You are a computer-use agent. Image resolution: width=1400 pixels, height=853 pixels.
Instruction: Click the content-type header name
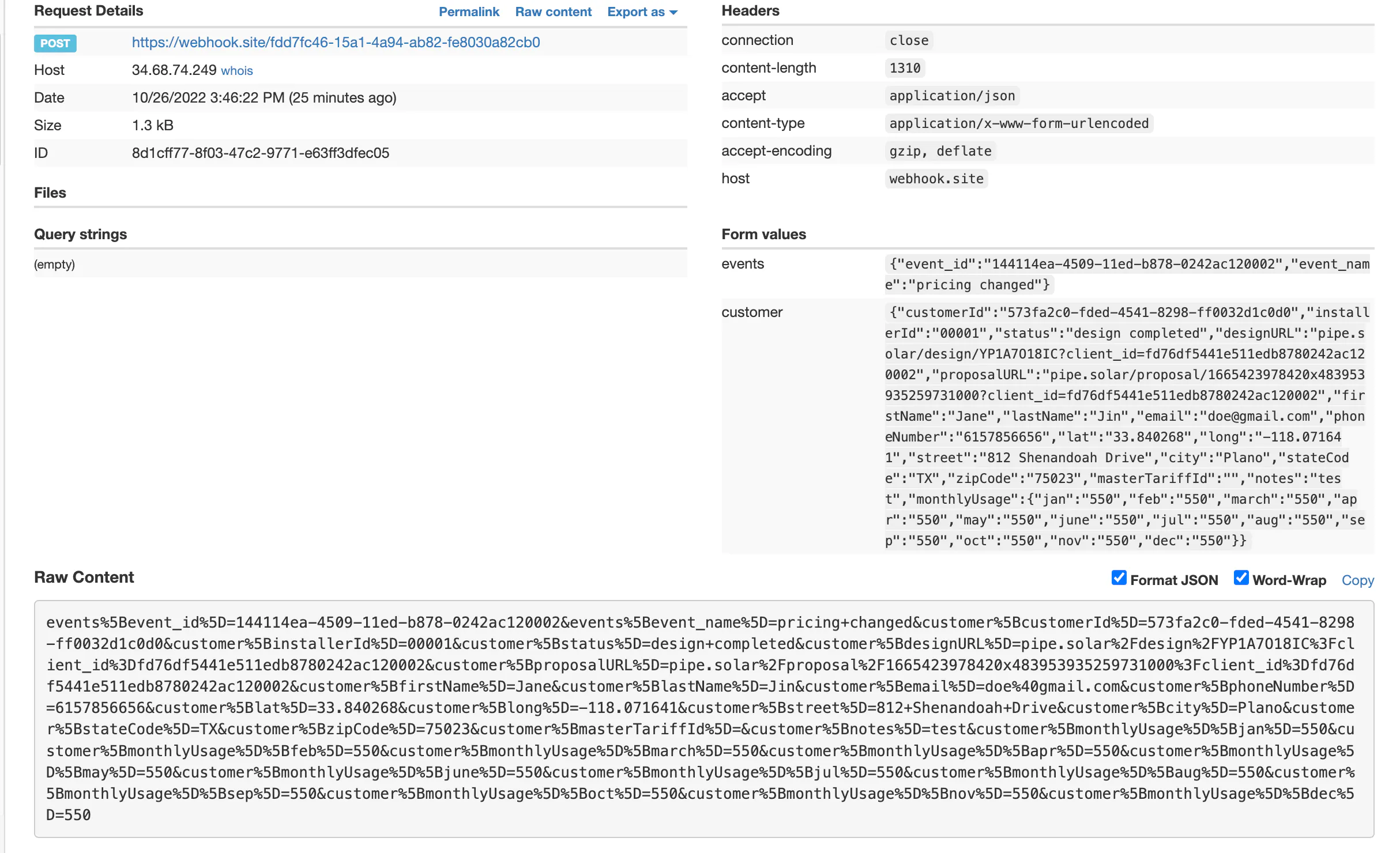pyautogui.click(x=763, y=123)
